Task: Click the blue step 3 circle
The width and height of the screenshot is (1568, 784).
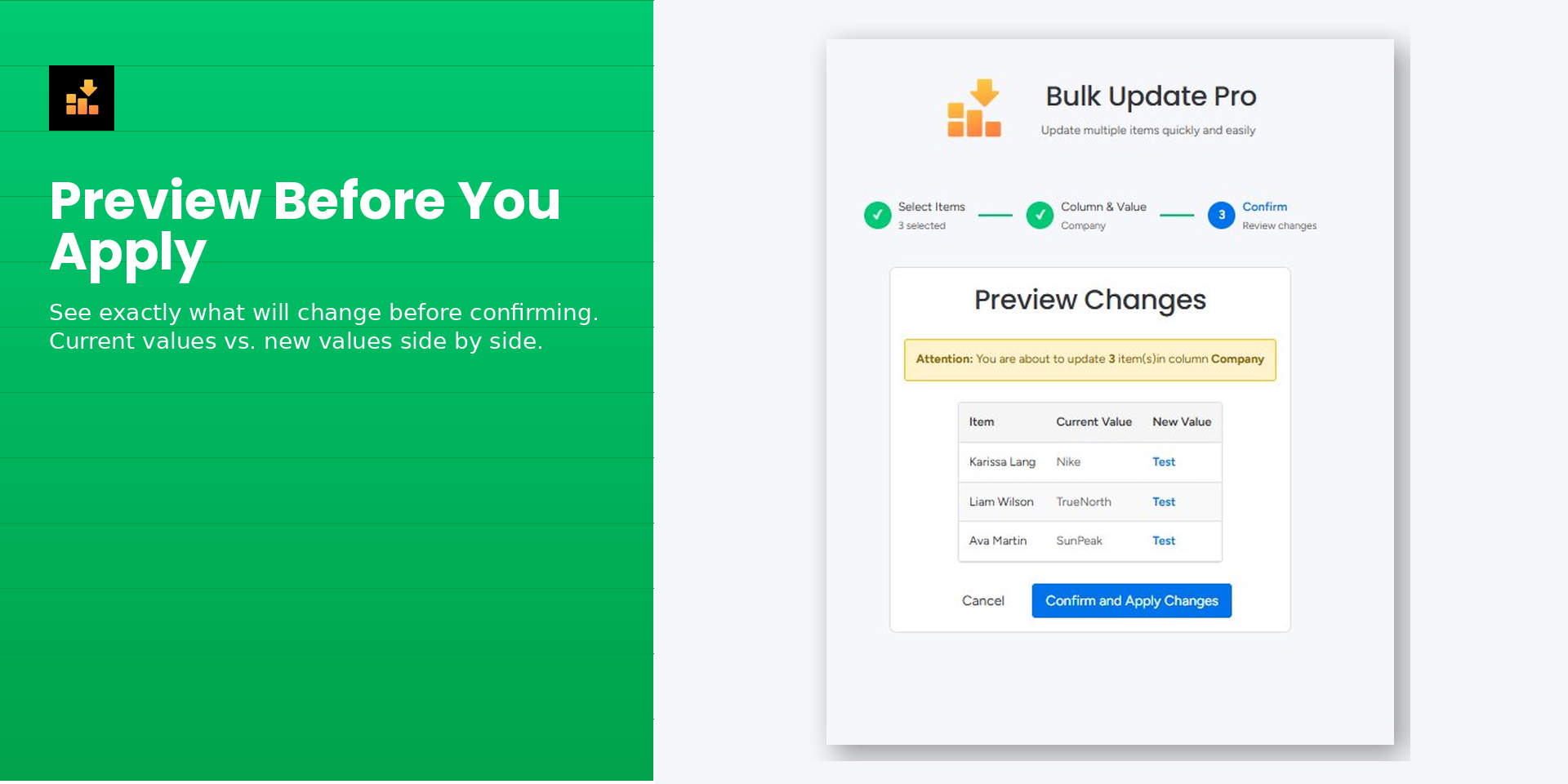Action: coord(1221,216)
